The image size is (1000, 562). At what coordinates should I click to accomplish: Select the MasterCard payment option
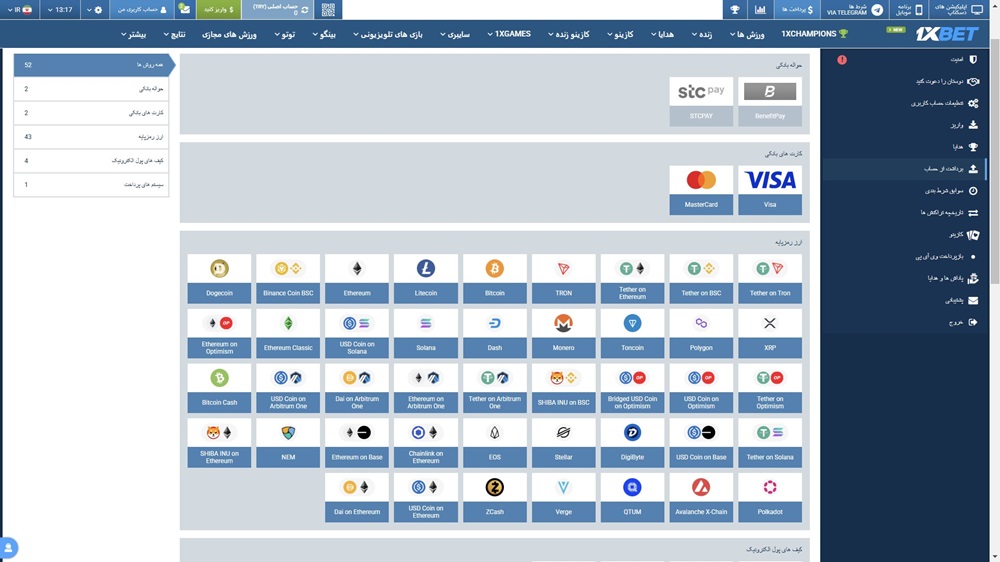701,189
